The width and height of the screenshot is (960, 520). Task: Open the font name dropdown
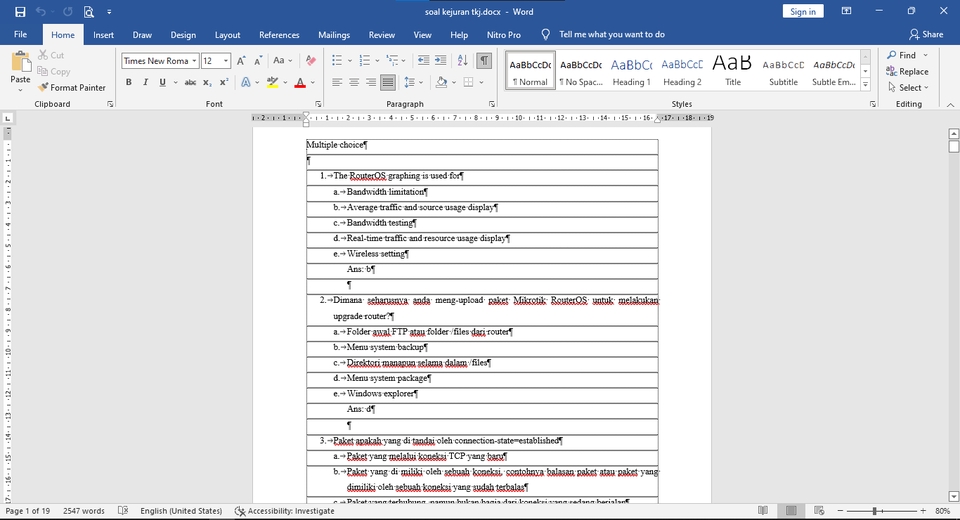tap(194, 61)
